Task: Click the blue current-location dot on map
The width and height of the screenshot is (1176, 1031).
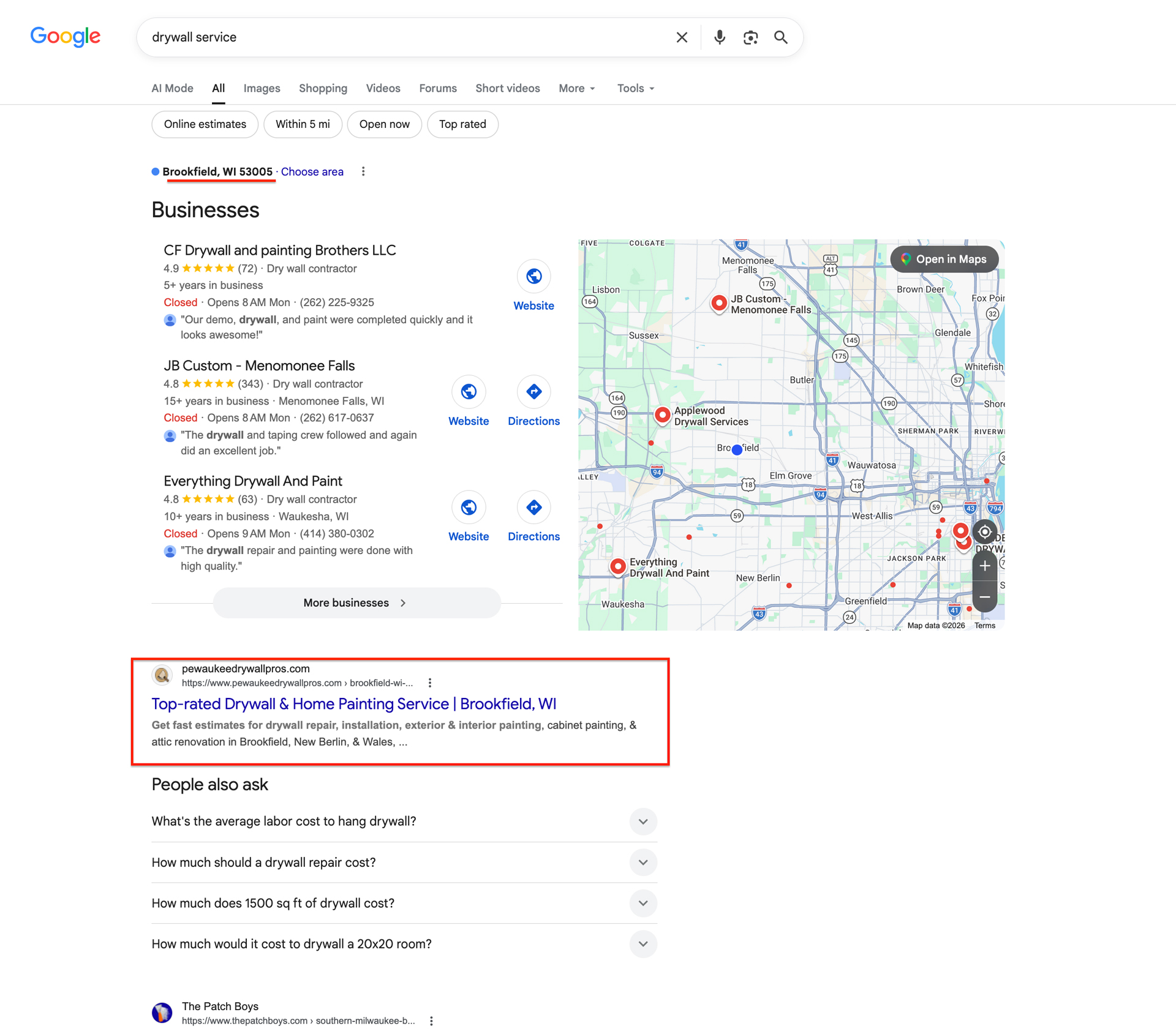Action: [x=737, y=450]
